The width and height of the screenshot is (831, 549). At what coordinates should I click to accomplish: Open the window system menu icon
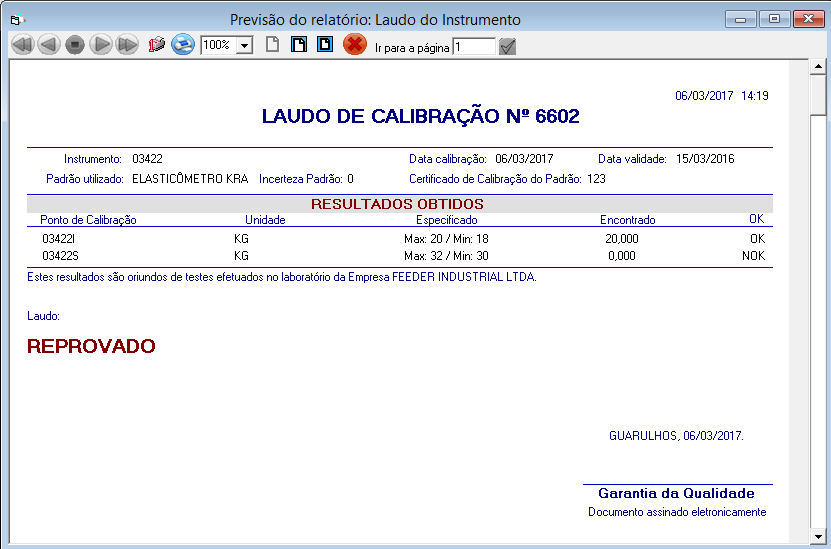point(17,20)
